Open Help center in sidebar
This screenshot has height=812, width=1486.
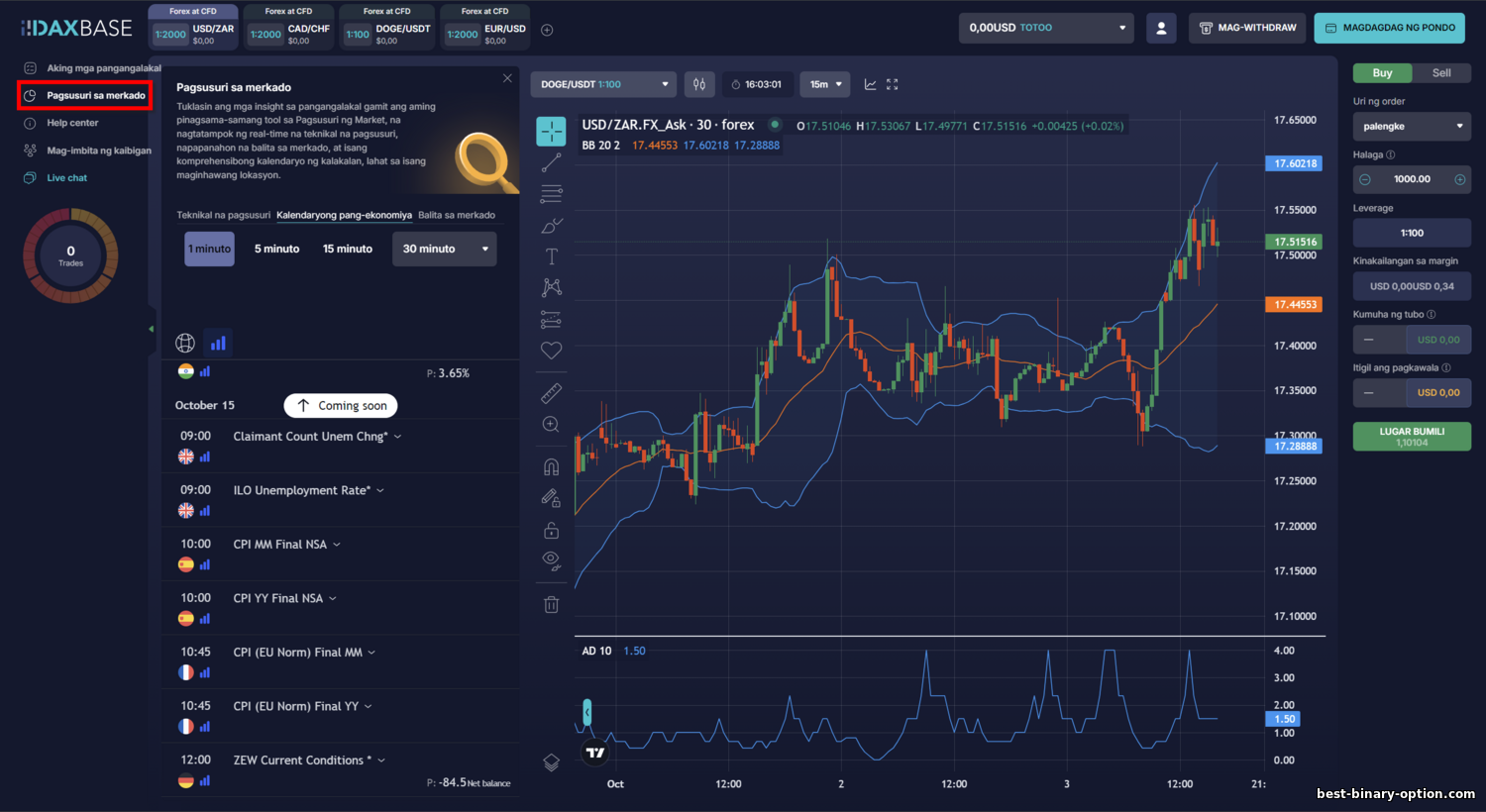72,123
